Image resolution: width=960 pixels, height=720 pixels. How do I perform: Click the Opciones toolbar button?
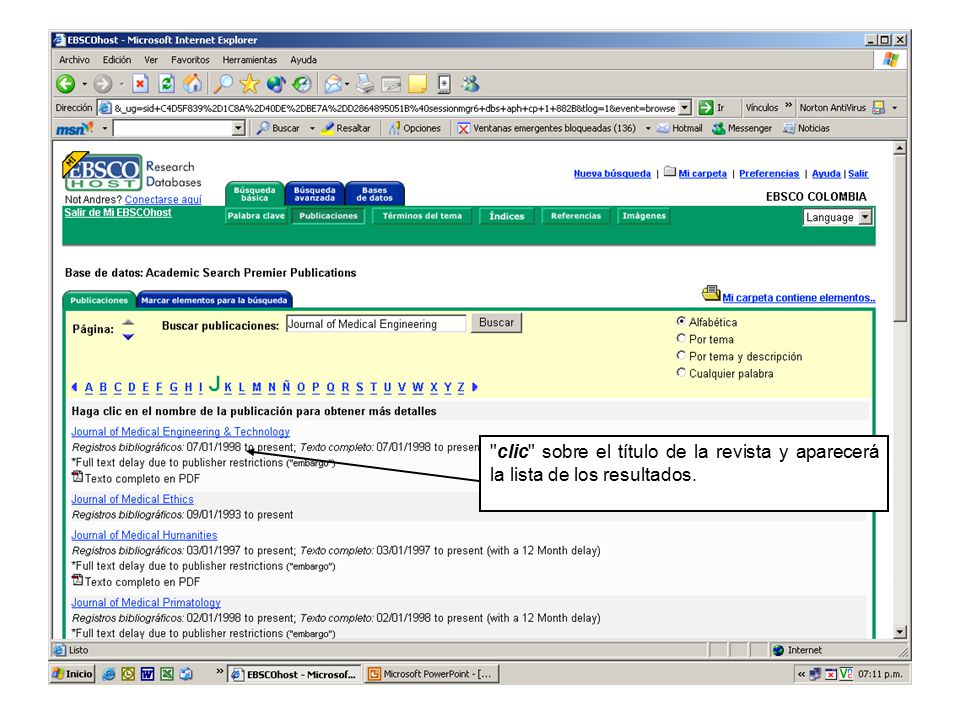coord(415,128)
